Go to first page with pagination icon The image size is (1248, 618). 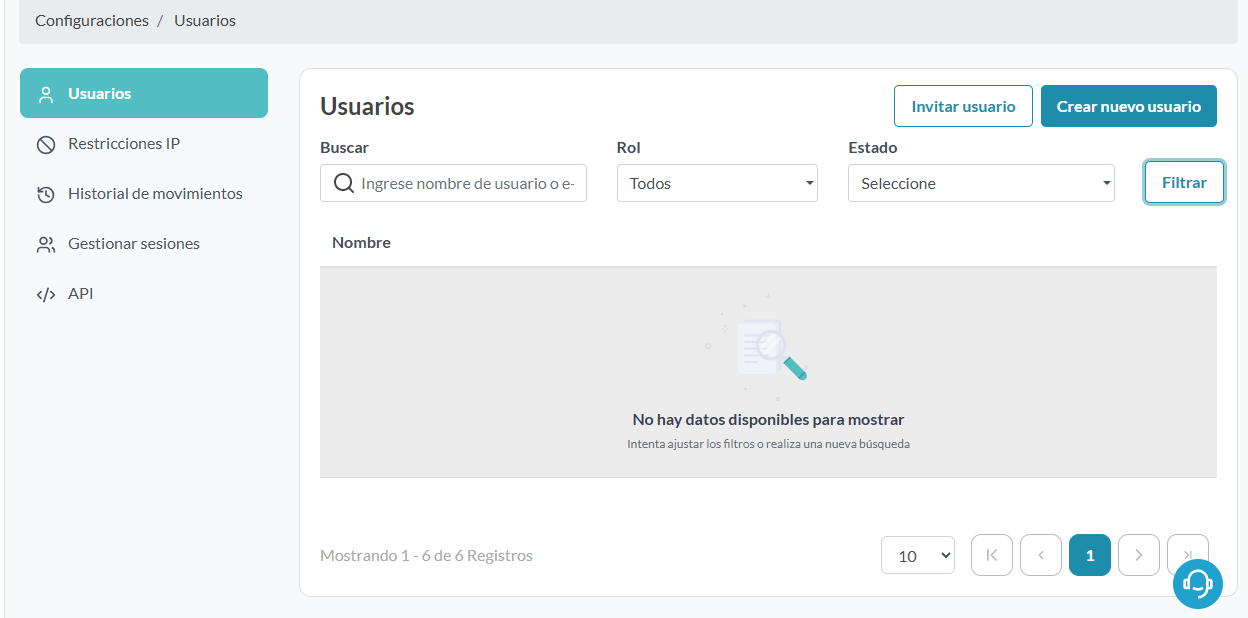(x=991, y=555)
